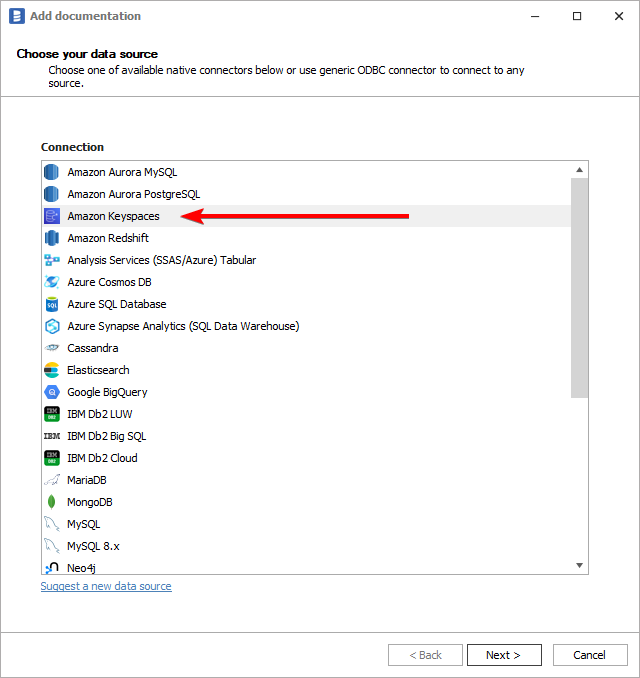Select Amazon Aurora PostgreSQL connection

133,194
